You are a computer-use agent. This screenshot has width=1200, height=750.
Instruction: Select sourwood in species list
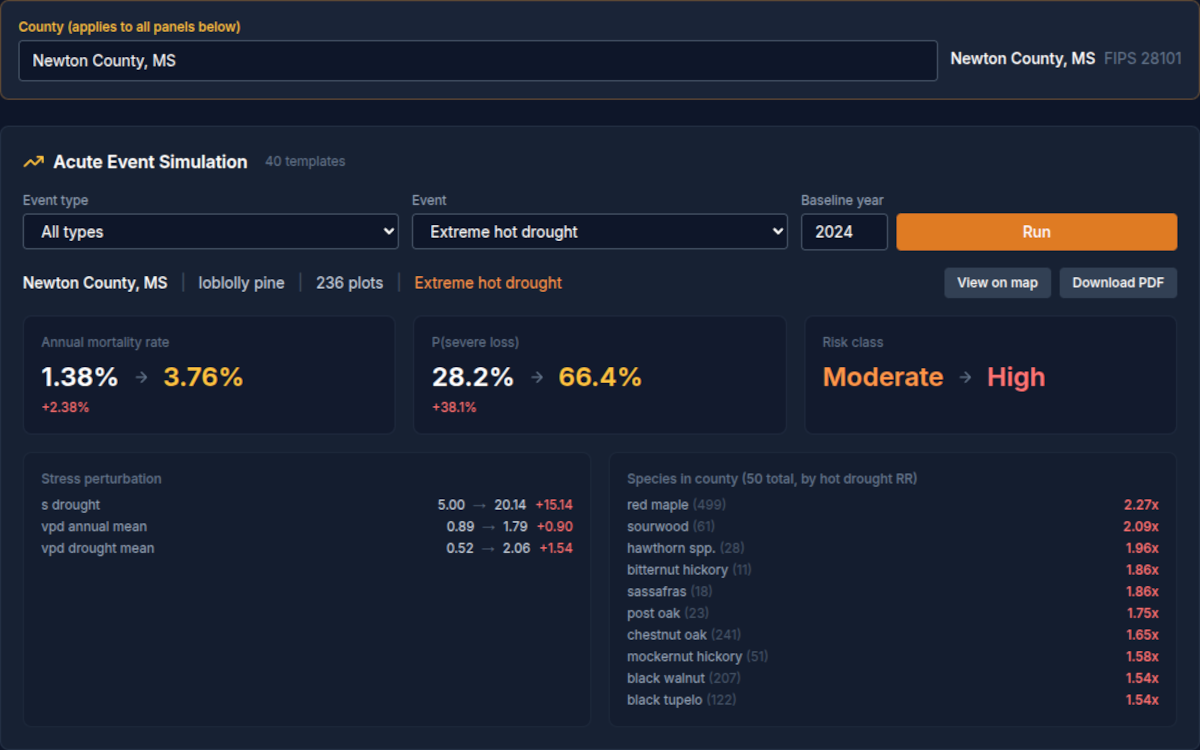click(892, 527)
